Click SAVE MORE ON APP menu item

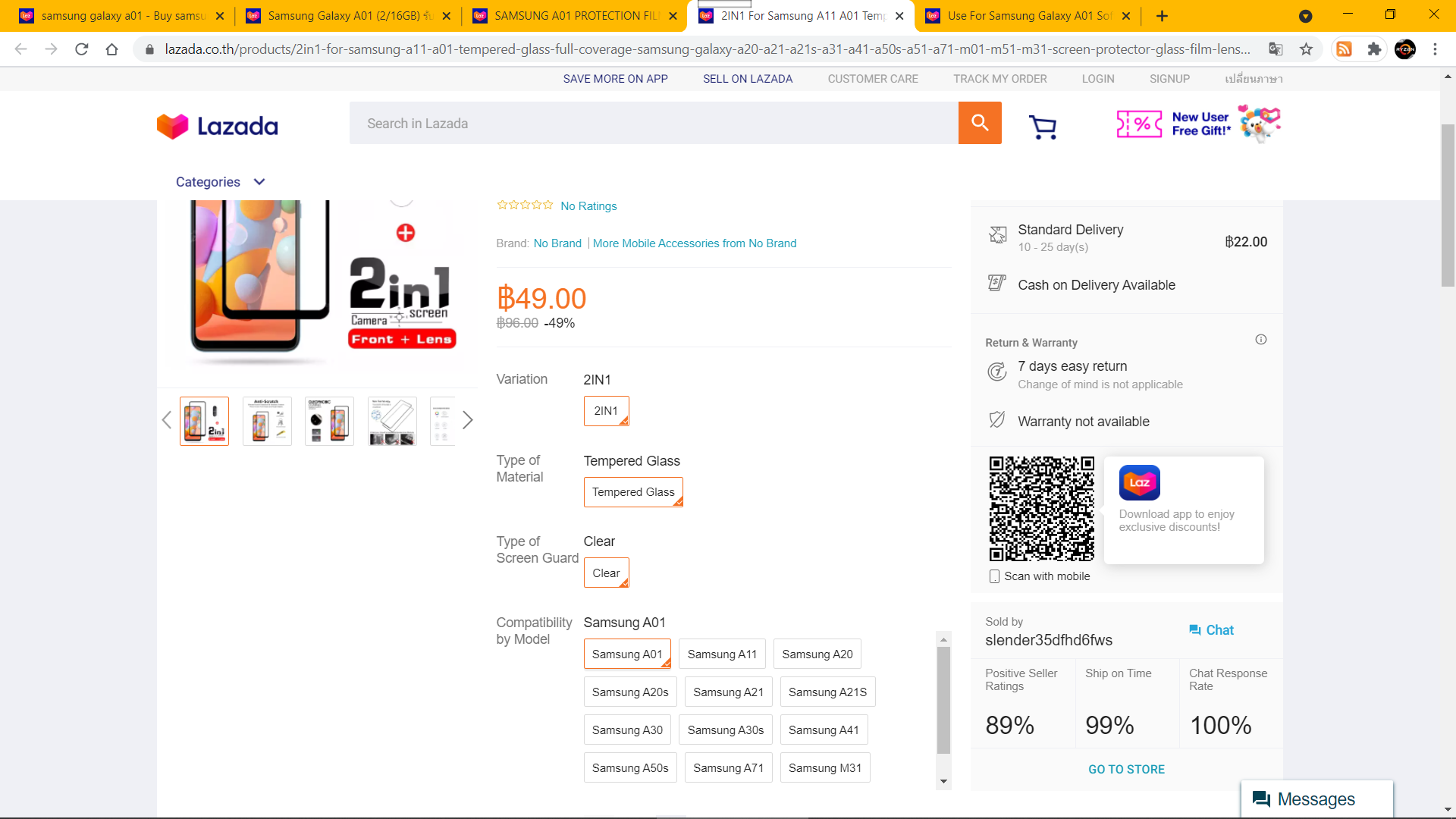(615, 79)
